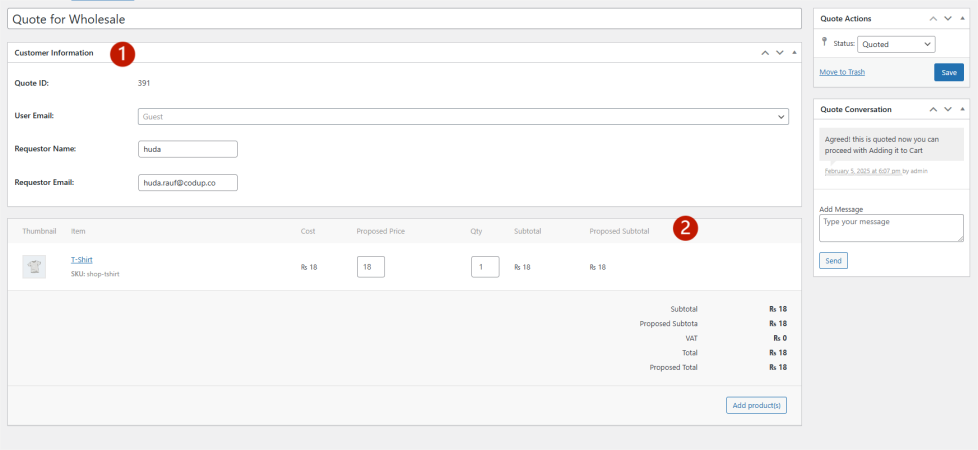Click the Cost column header
Image resolution: width=978 pixels, height=450 pixels.
[308, 232]
